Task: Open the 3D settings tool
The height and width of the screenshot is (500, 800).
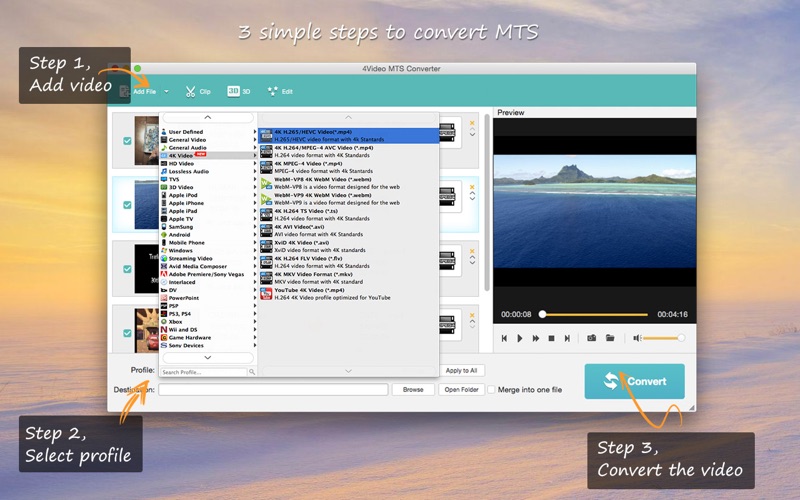Action: click(239, 91)
